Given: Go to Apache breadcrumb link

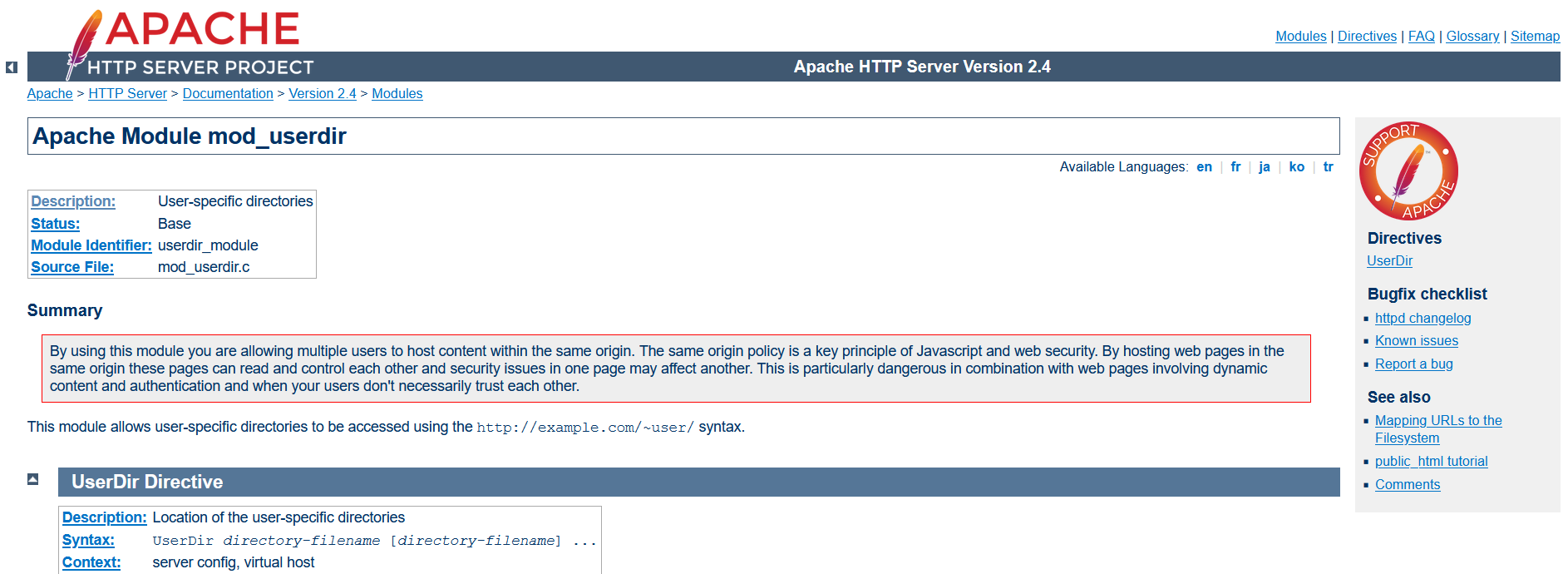Looking at the screenshot, I should 50,93.
